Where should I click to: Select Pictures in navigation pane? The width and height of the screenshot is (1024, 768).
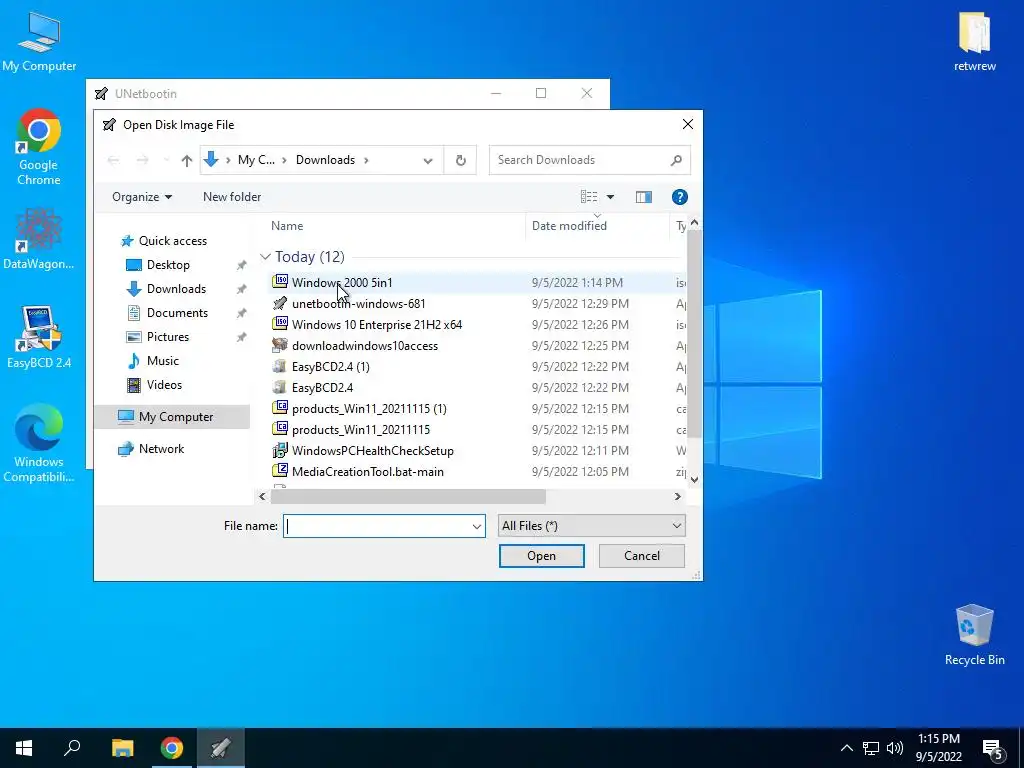click(x=167, y=337)
